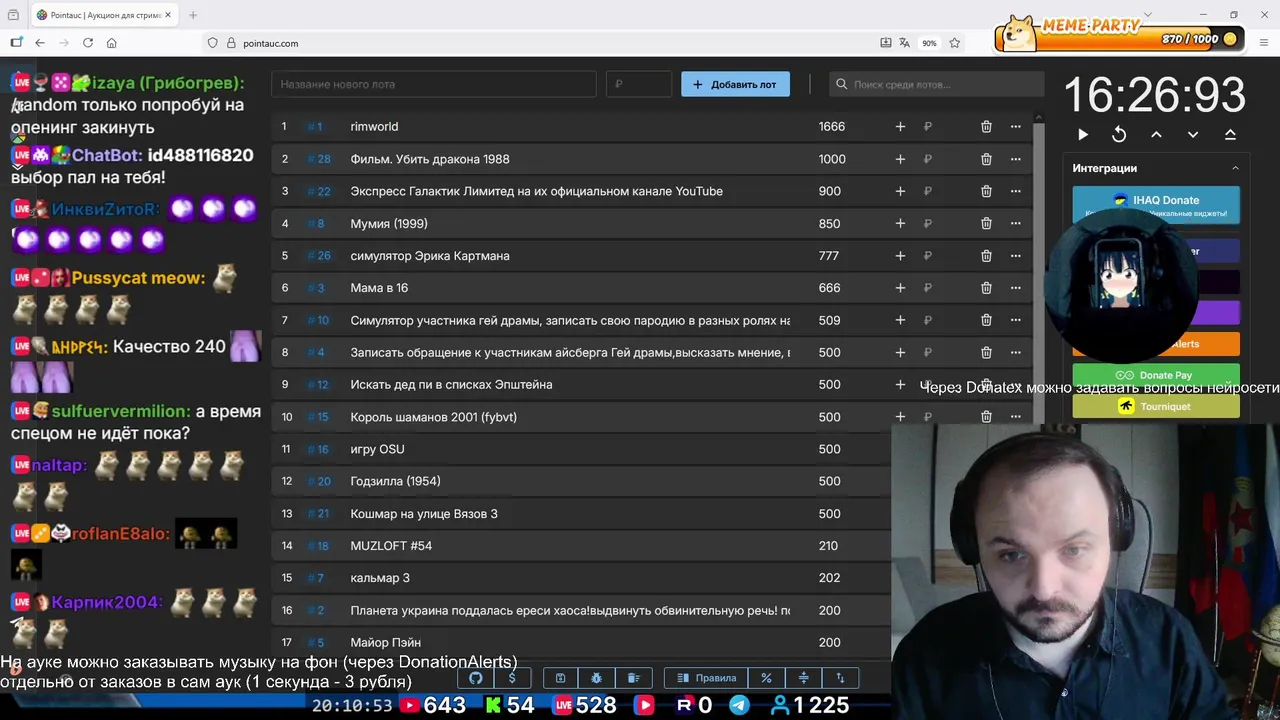
Task: Click plus icon for Король шаманов lot
Action: (900, 417)
